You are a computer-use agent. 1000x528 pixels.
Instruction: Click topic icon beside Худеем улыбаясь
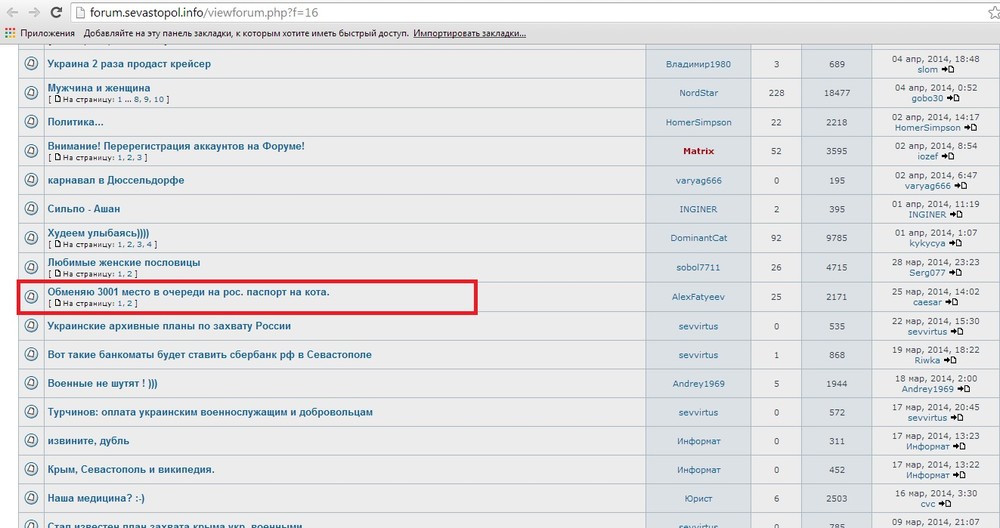coord(31,238)
